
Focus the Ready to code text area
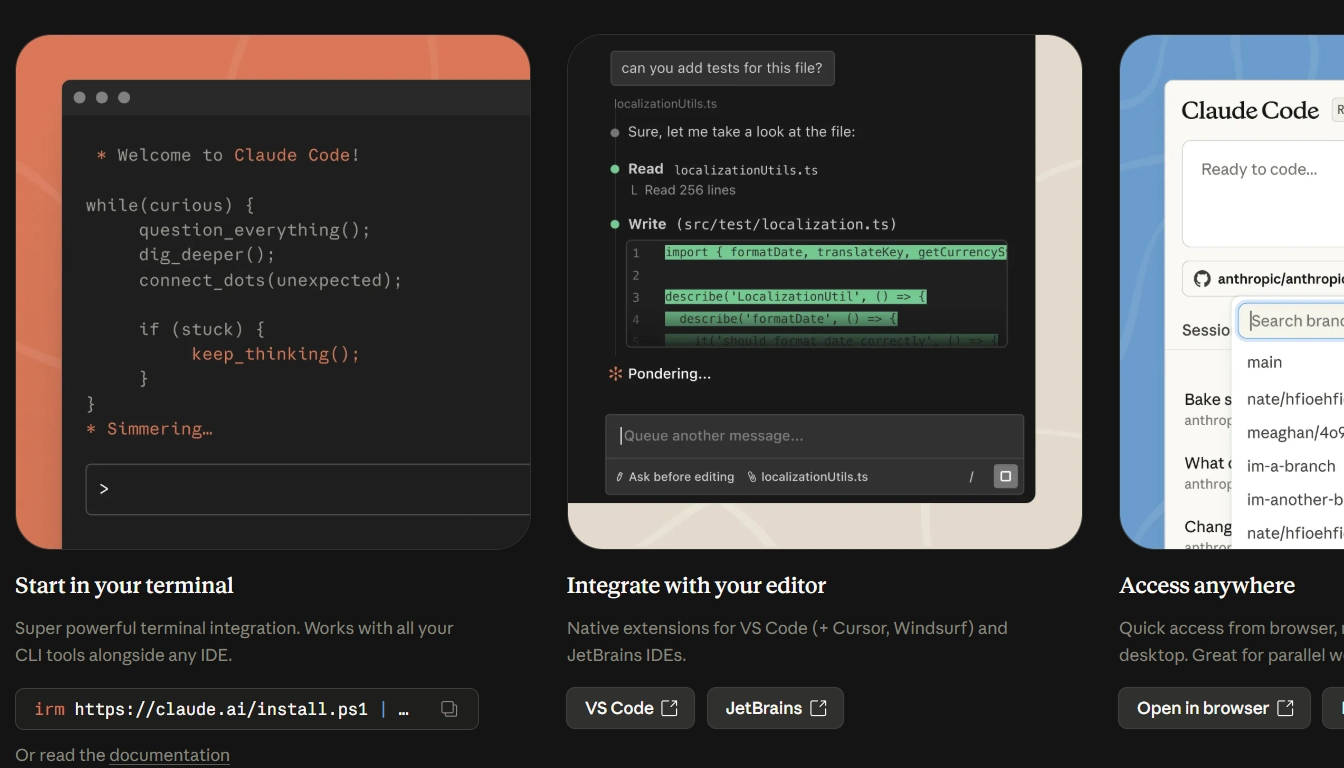click(x=1263, y=194)
